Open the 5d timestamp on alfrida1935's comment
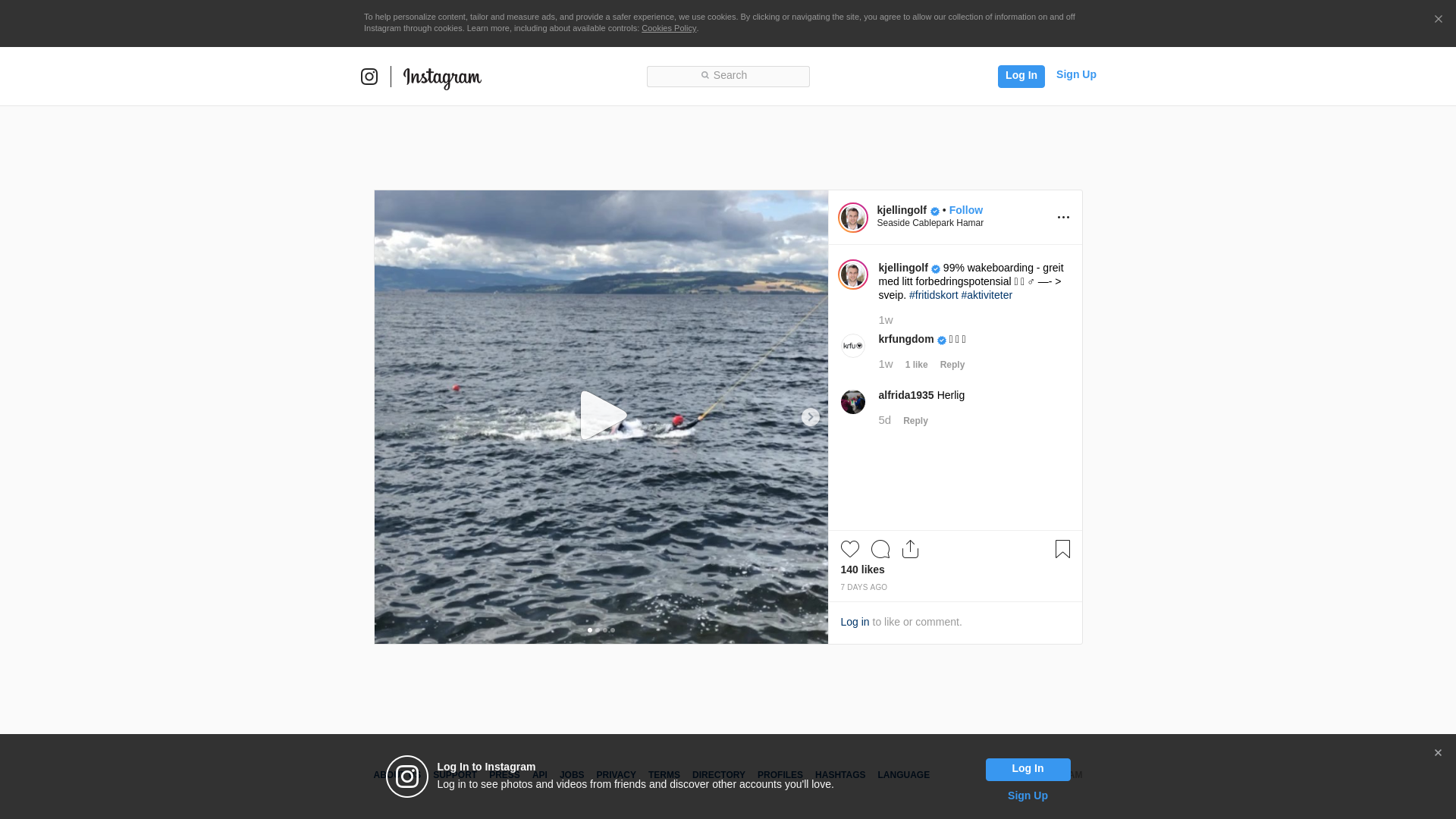This screenshot has height=819, width=1456. click(884, 420)
